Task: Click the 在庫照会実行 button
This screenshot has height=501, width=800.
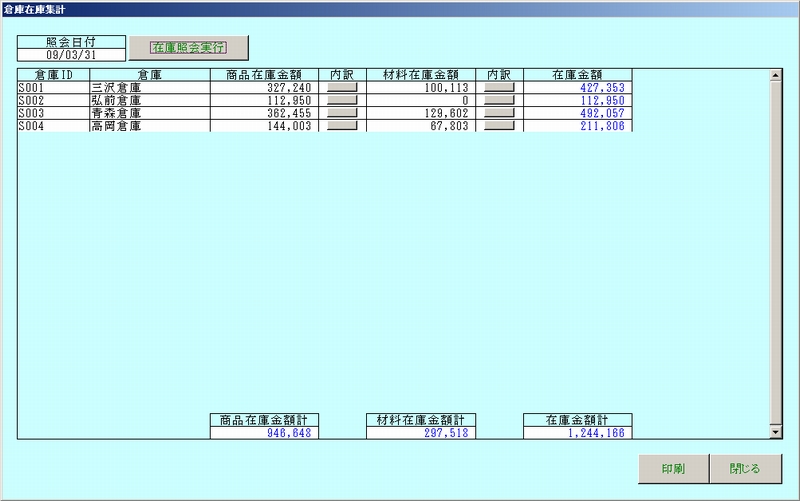Action: coord(188,47)
